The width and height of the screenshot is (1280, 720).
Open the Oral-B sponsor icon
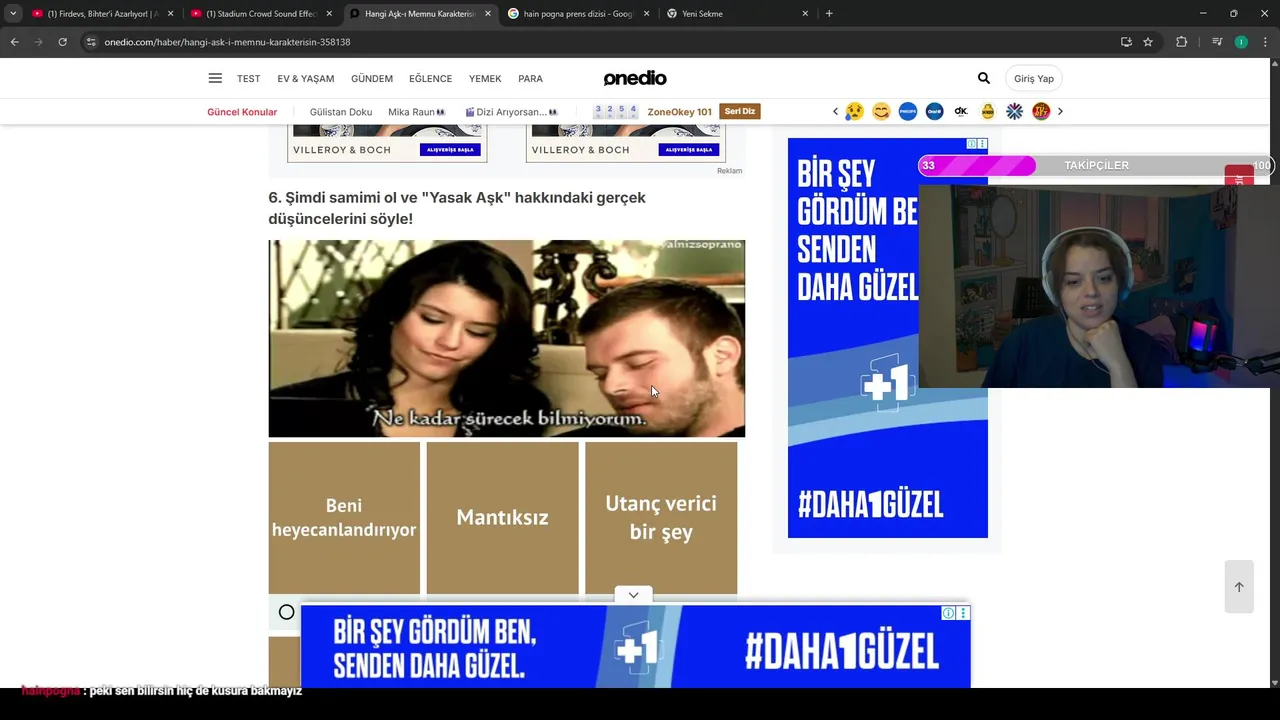(x=934, y=111)
